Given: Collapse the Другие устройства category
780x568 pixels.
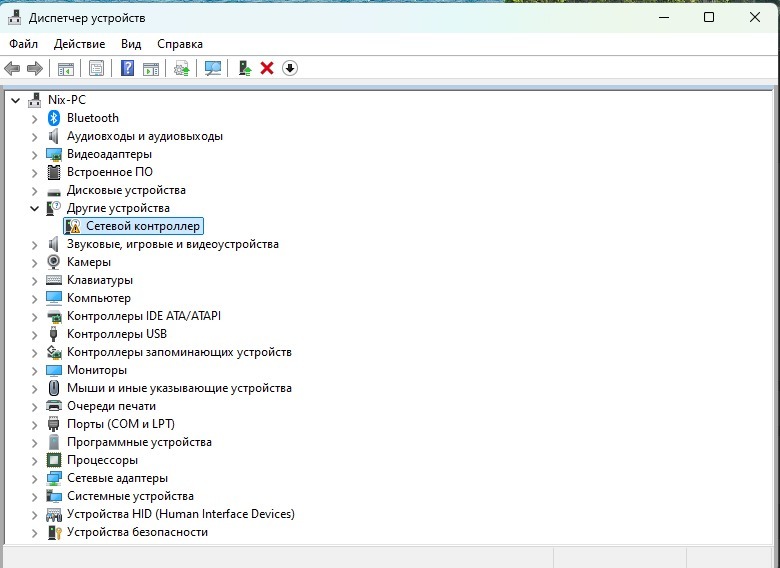Looking at the screenshot, I should (34, 208).
